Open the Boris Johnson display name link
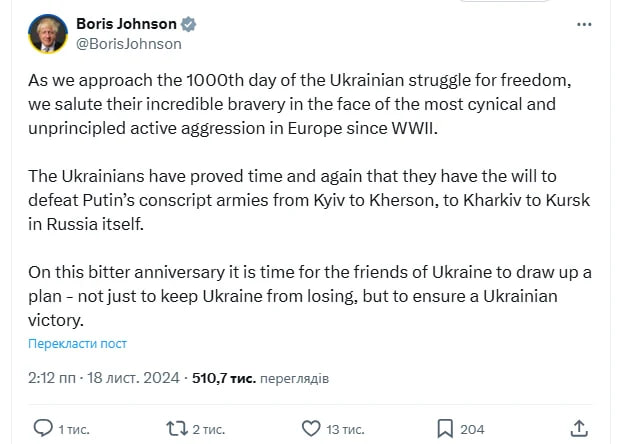 click(127, 24)
